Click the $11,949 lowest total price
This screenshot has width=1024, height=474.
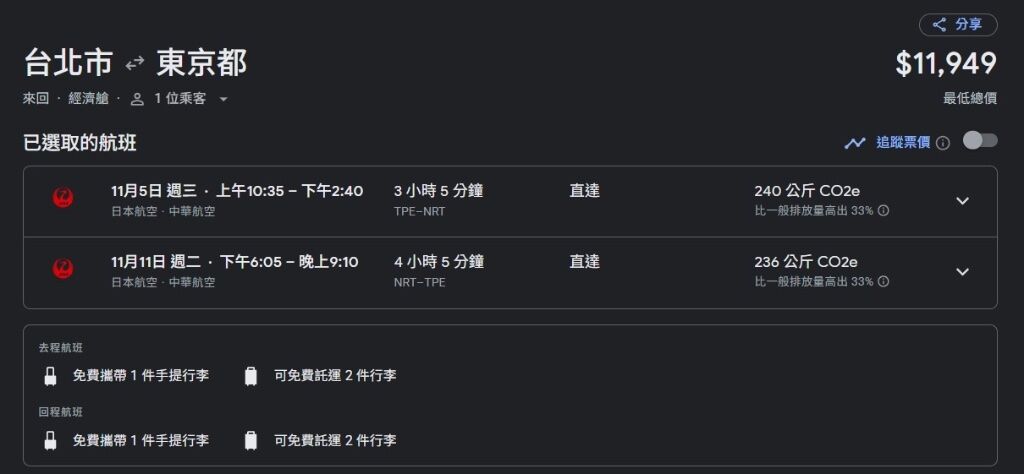(x=946, y=64)
